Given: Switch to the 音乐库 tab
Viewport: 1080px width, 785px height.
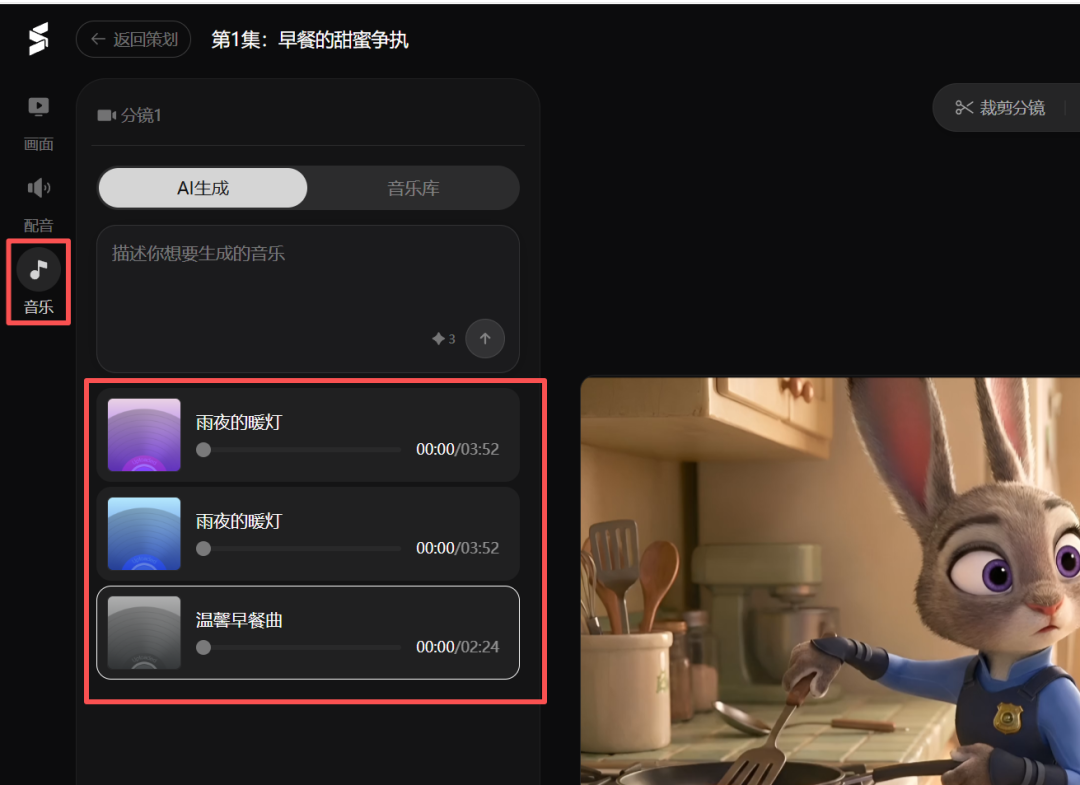Looking at the screenshot, I should tap(412, 188).
